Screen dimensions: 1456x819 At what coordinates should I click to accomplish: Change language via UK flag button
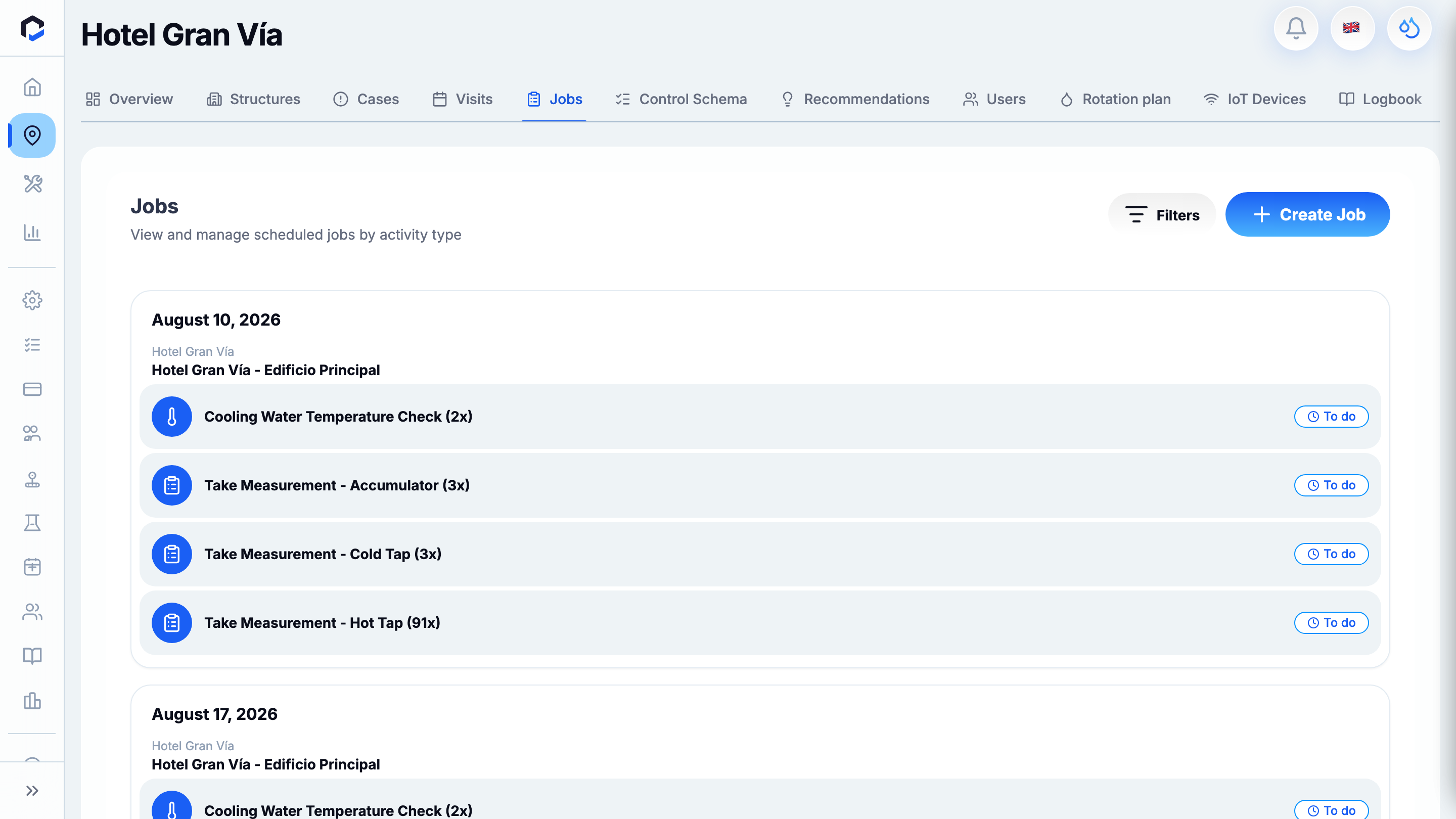click(1352, 28)
